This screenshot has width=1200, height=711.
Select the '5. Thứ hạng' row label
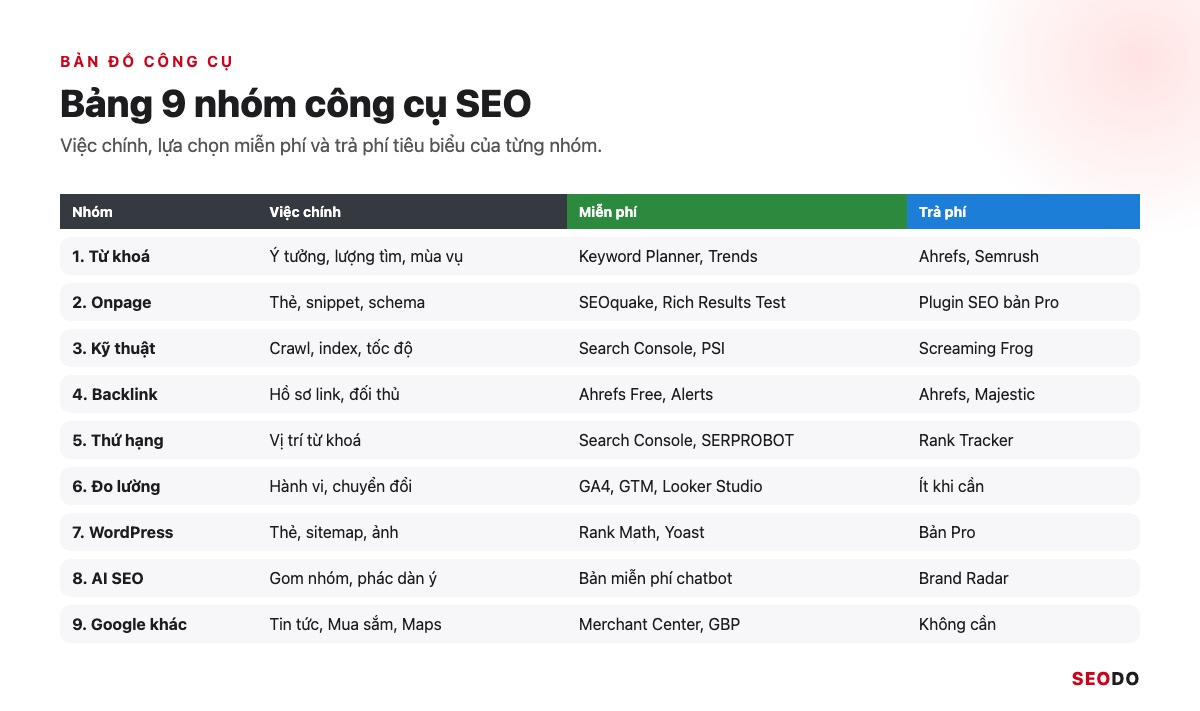tap(118, 440)
